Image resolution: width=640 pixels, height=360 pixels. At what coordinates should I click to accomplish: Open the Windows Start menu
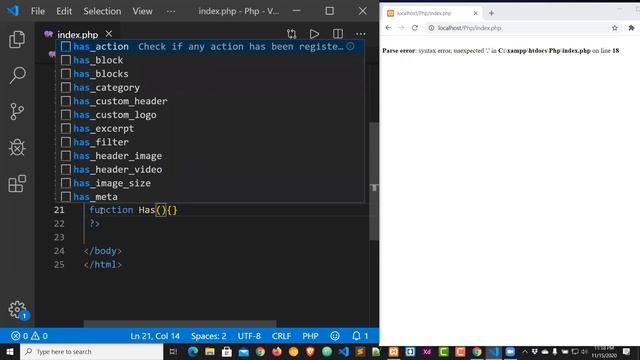pos(10,351)
